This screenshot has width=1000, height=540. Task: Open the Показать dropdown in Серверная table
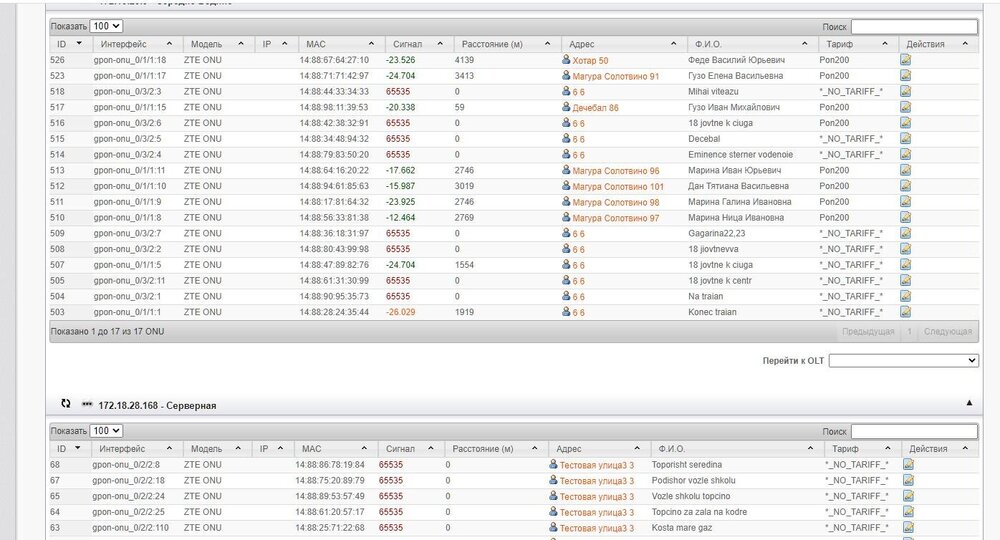coord(106,430)
